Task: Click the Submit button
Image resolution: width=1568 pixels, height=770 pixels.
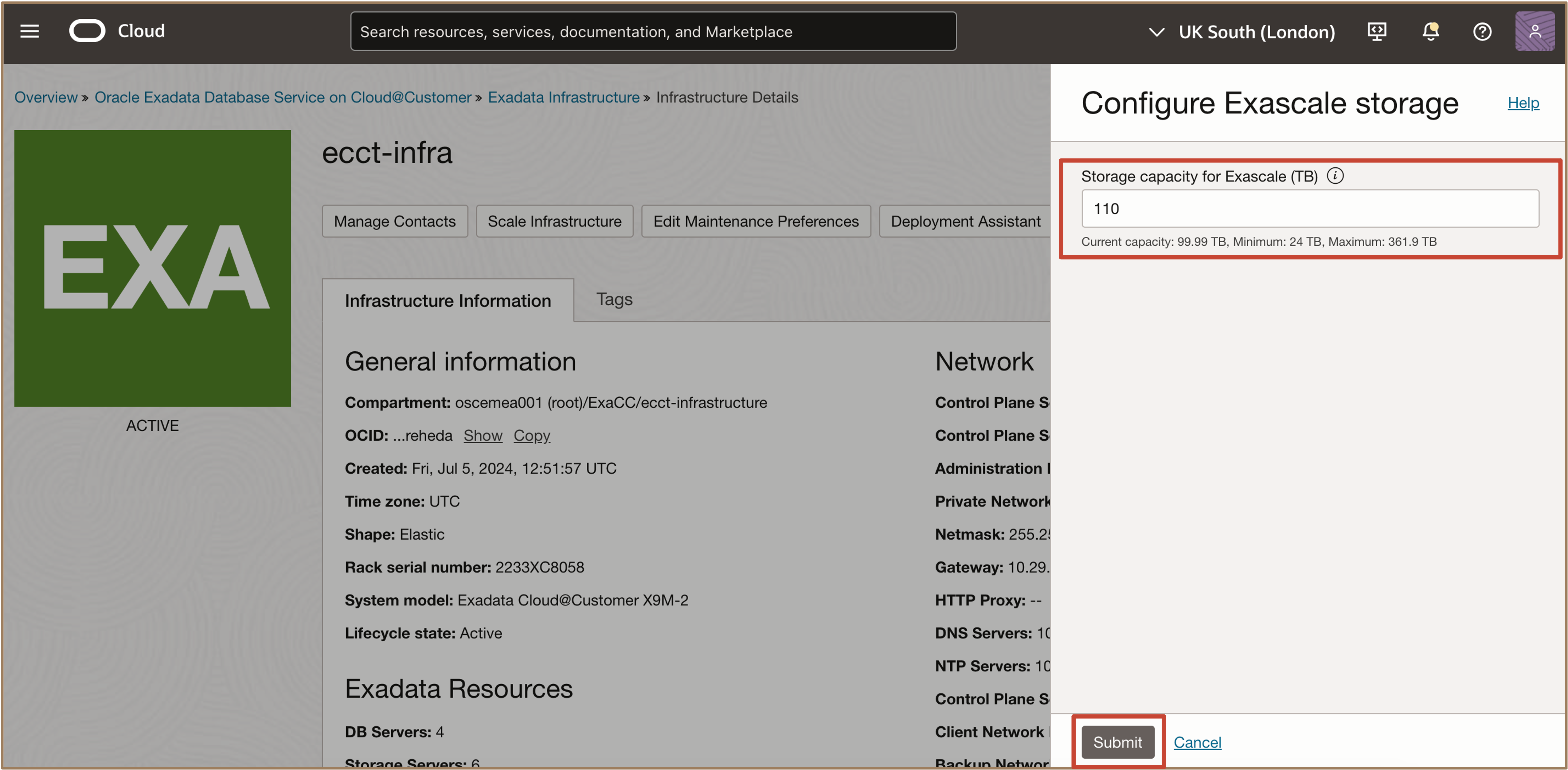Action: point(1117,742)
